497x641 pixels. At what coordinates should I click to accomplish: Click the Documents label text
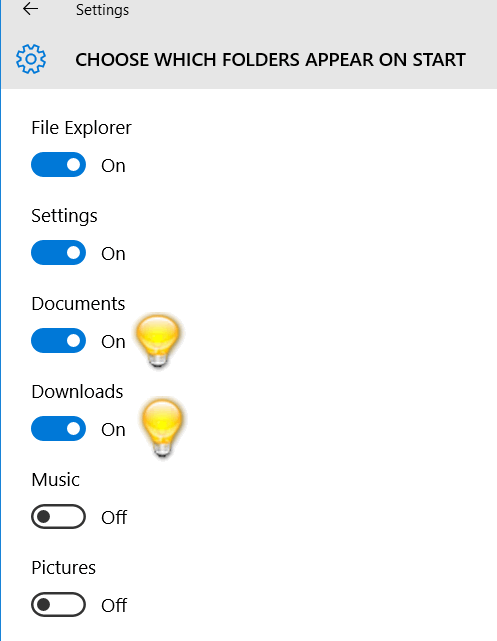[78, 304]
